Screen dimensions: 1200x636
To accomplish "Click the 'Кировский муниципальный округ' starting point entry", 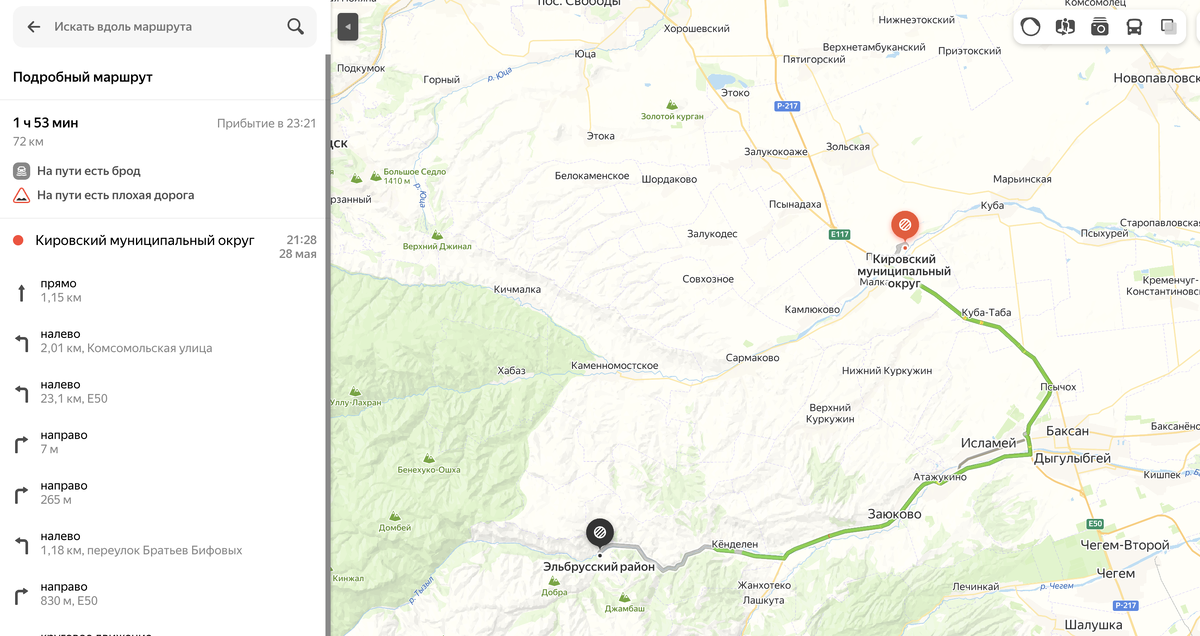I will click(164, 246).
